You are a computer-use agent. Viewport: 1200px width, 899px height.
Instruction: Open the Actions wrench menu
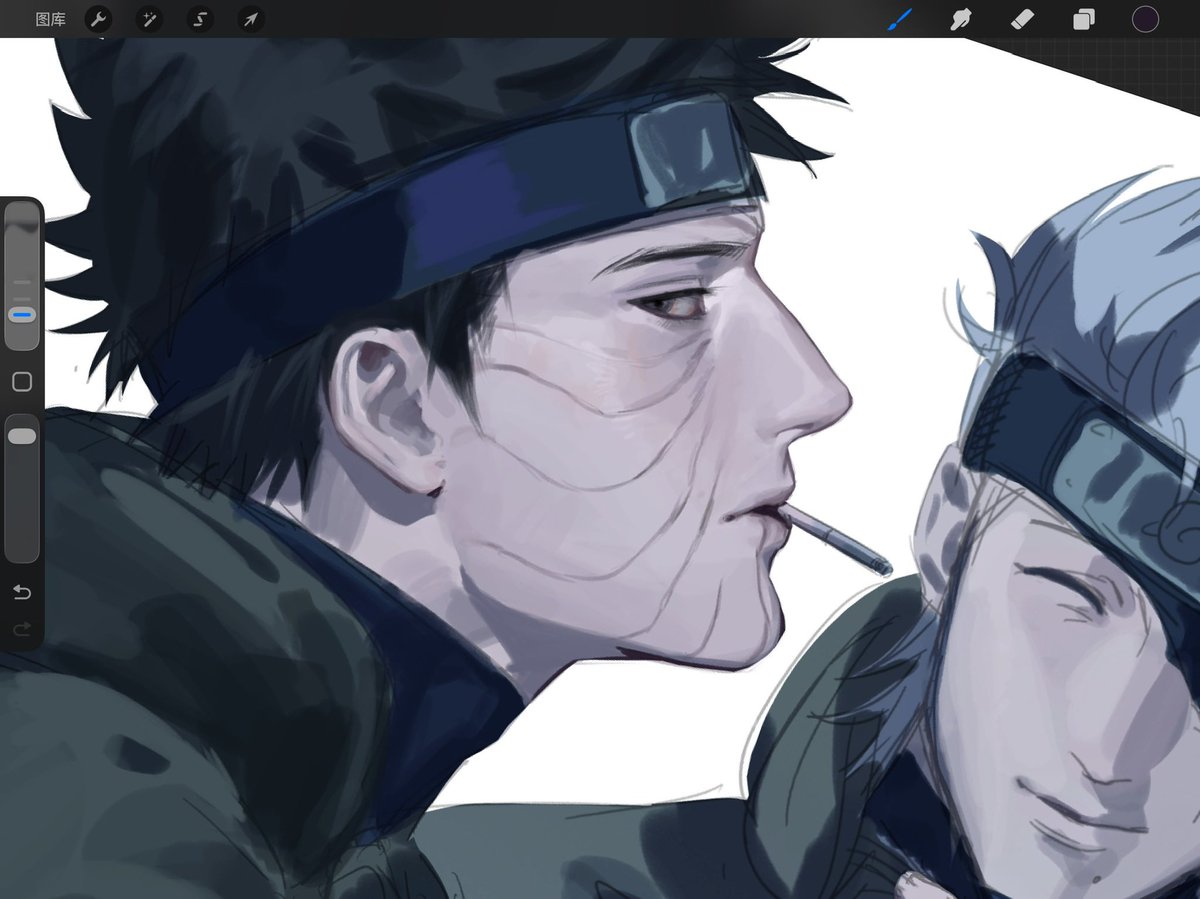(x=98, y=19)
